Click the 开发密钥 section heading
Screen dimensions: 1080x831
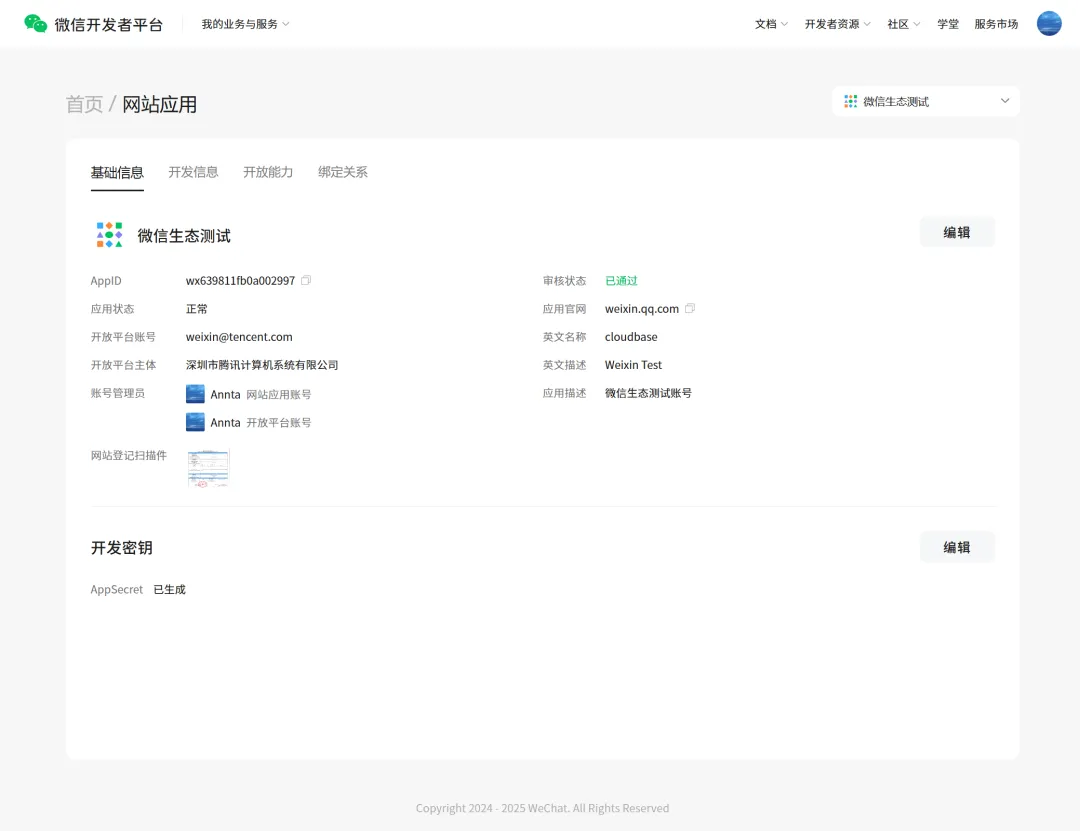[122, 548]
